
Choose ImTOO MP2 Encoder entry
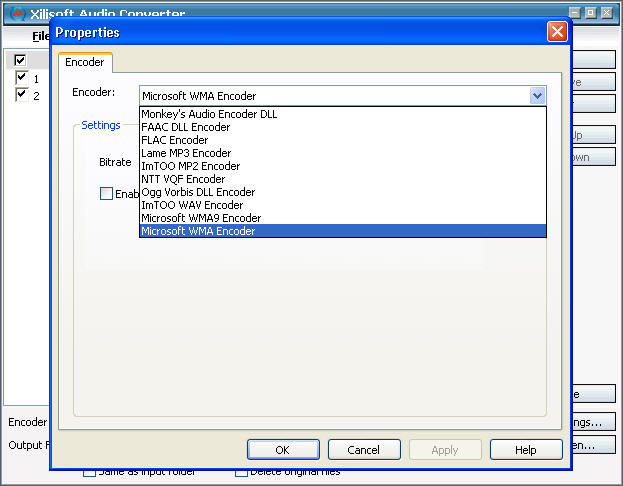click(343, 166)
